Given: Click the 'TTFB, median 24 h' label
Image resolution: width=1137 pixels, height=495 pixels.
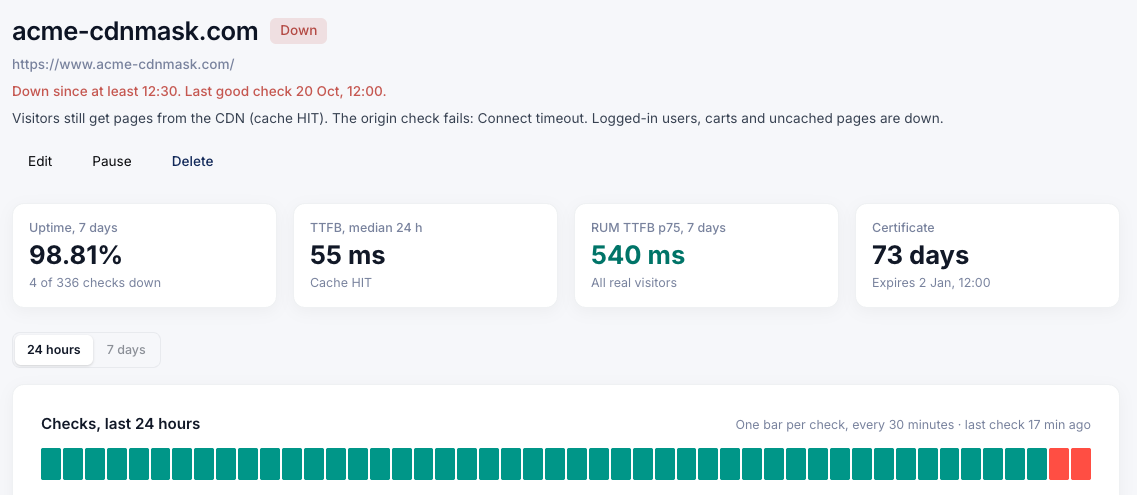Looking at the screenshot, I should coord(366,228).
